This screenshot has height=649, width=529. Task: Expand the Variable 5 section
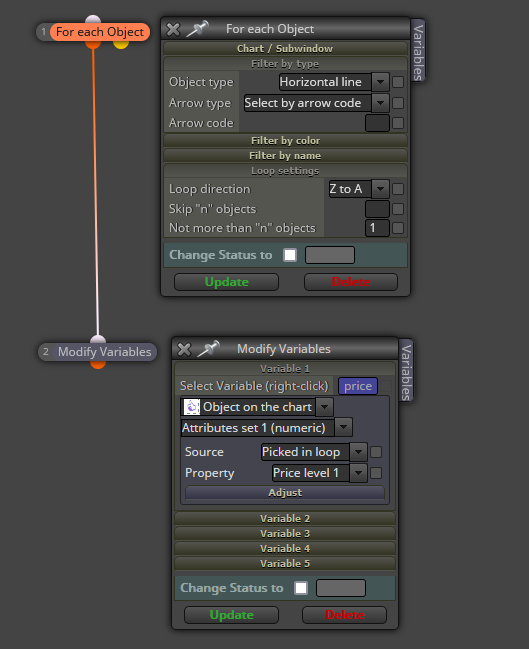tap(285, 563)
